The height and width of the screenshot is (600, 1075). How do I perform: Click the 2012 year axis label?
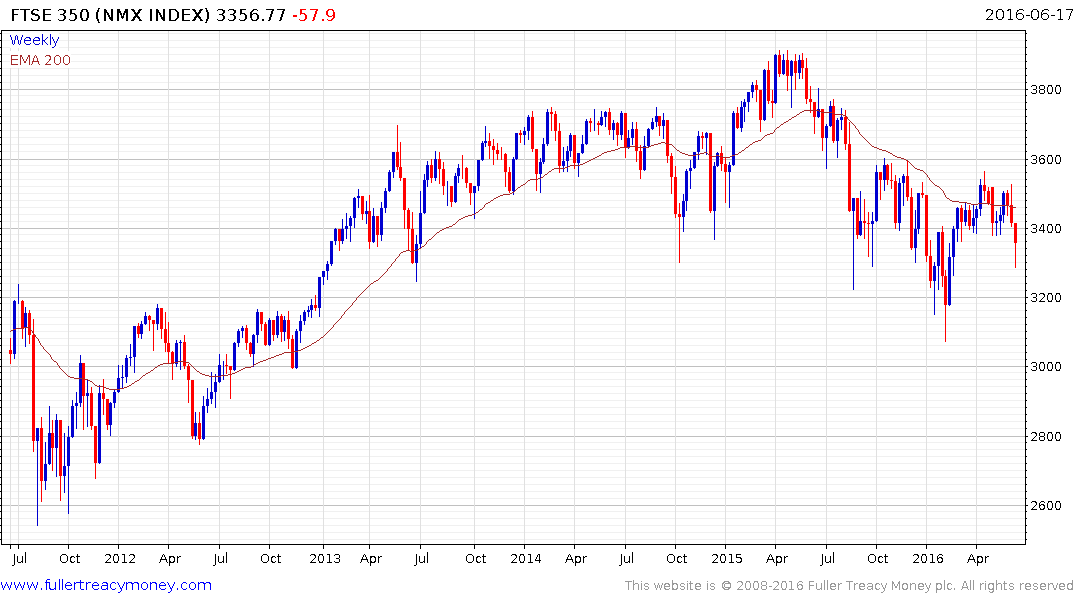click(120, 559)
